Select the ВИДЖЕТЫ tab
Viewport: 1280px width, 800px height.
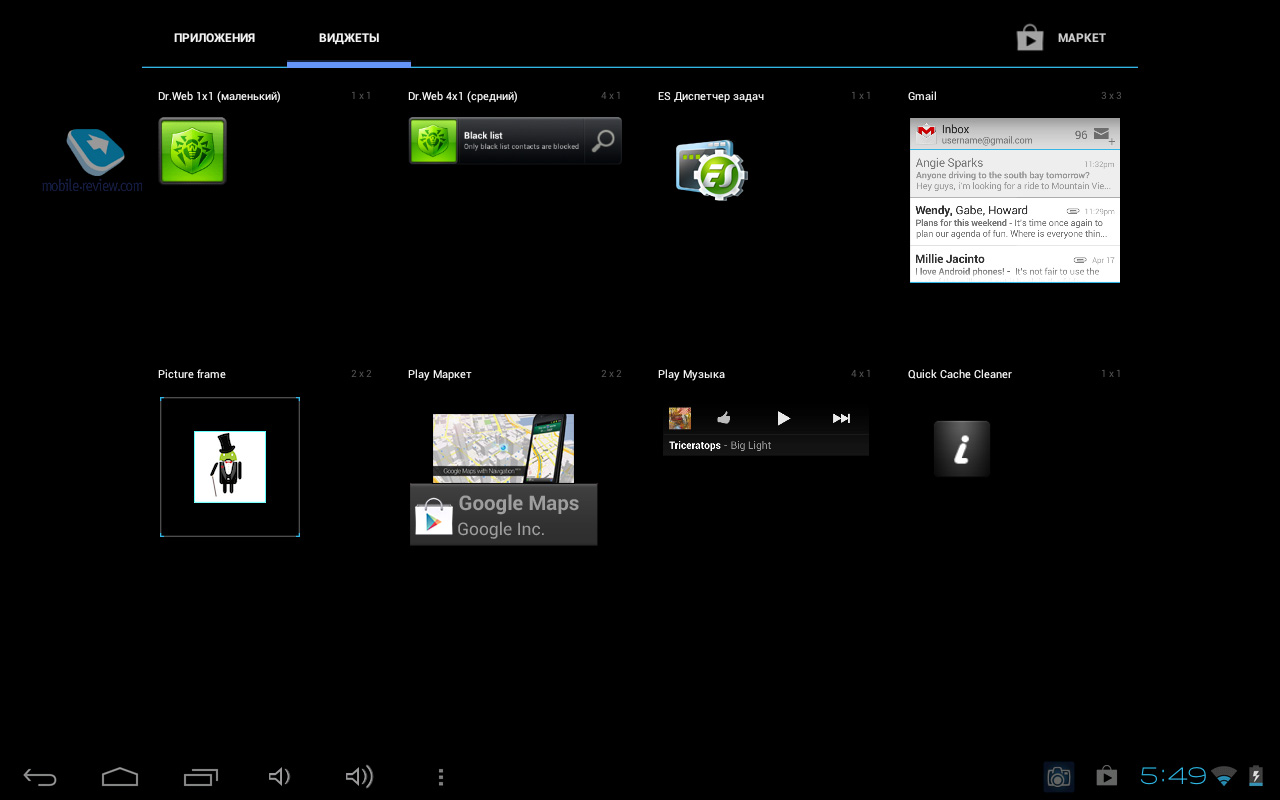tap(349, 38)
